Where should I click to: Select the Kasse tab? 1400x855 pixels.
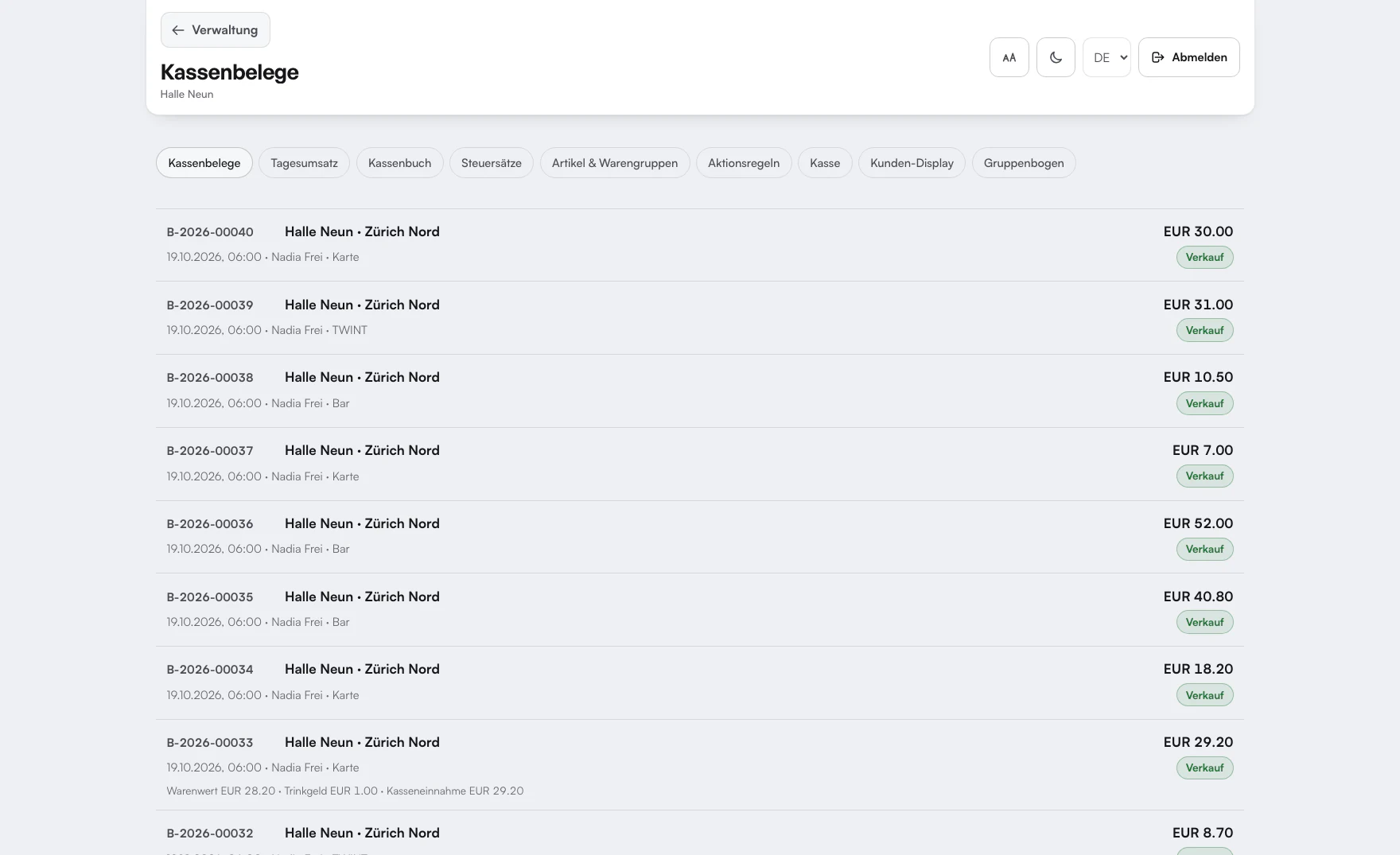coord(825,163)
